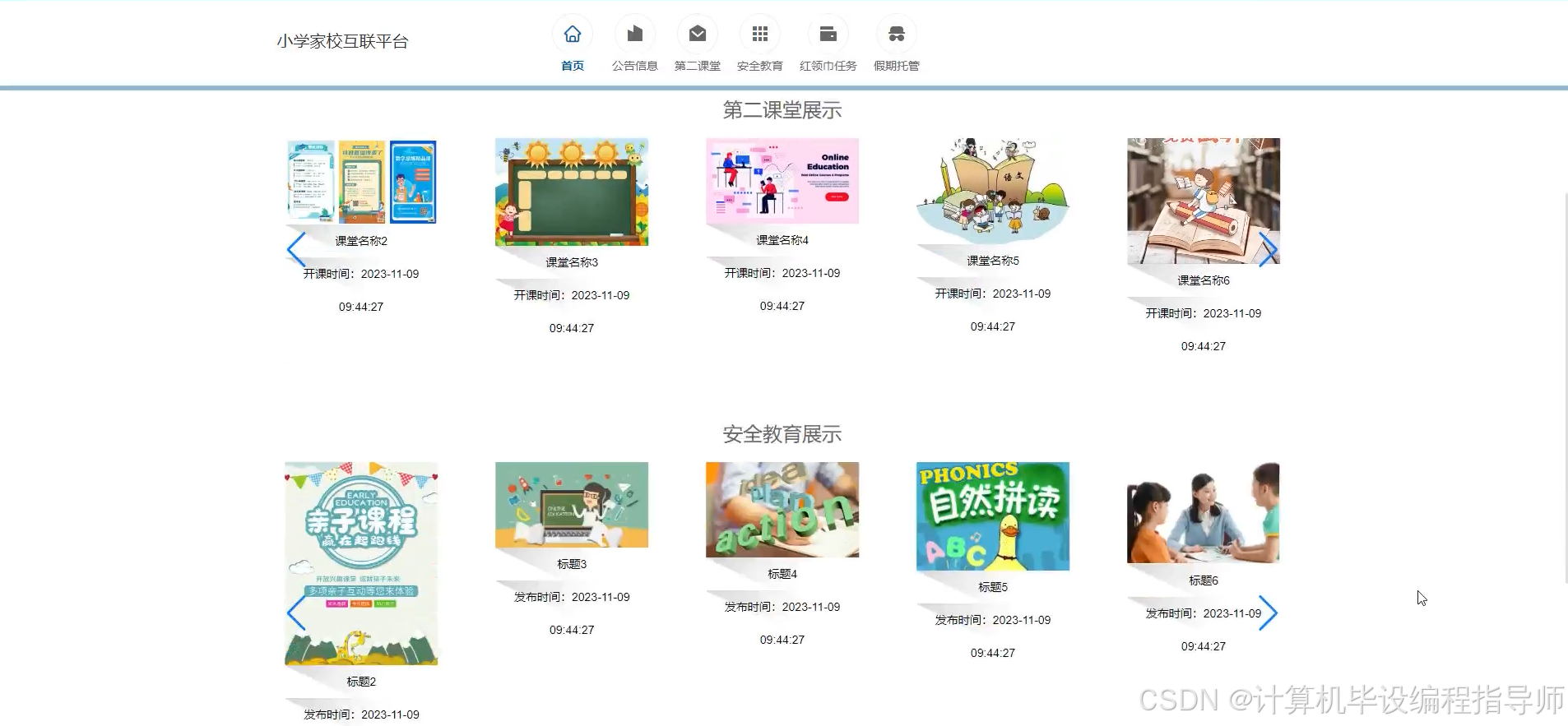Viewport: 1568px width, 726px height.
Task: Advance 第二课堂 carousel with right arrow
Action: coord(1269,248)
